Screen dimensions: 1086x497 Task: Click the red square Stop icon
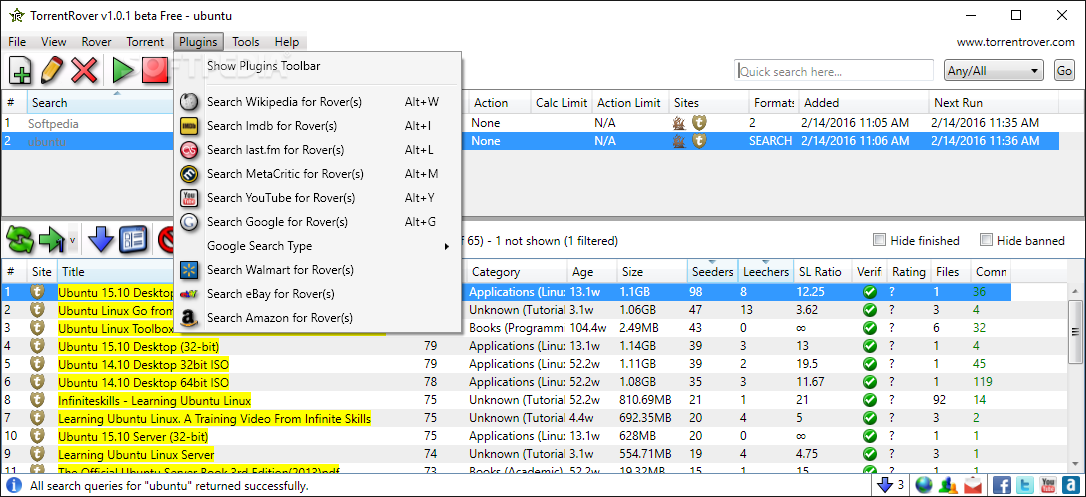155,71
